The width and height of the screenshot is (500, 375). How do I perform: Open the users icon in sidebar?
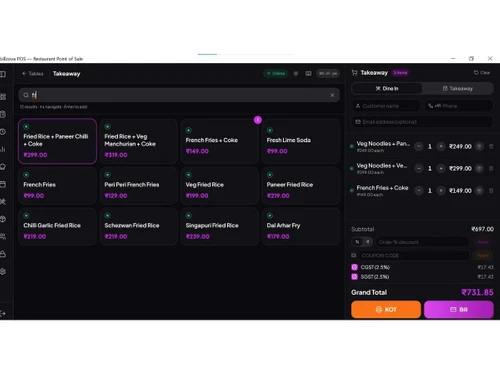tap(3, 237)
